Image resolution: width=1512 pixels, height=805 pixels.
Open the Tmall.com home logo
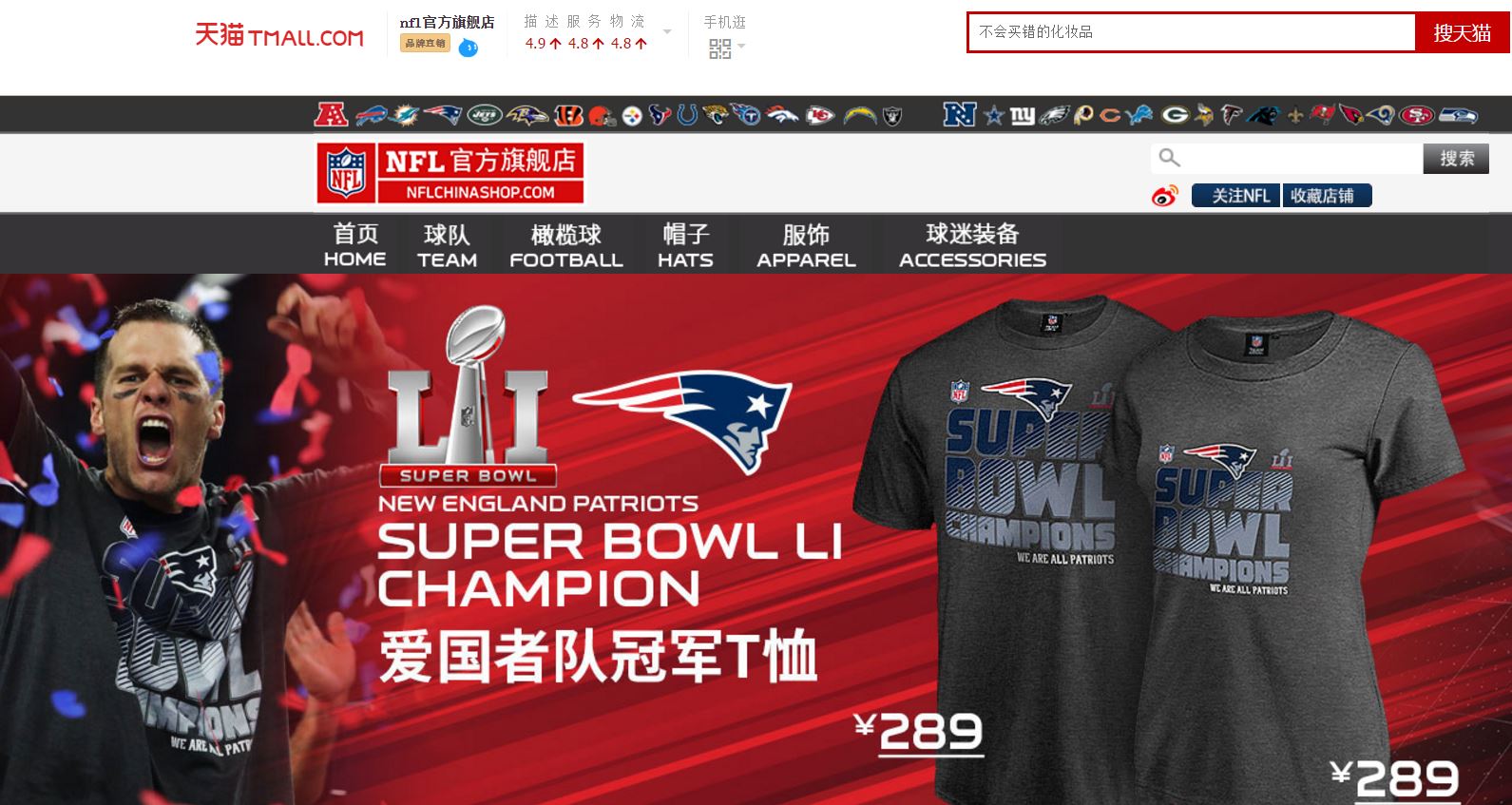[279, 36]
